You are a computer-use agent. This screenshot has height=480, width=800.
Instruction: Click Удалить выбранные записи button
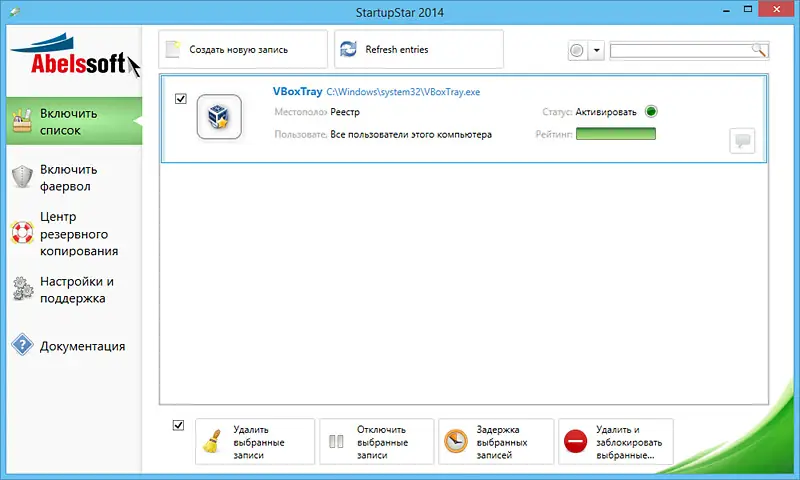coord(255,442)
